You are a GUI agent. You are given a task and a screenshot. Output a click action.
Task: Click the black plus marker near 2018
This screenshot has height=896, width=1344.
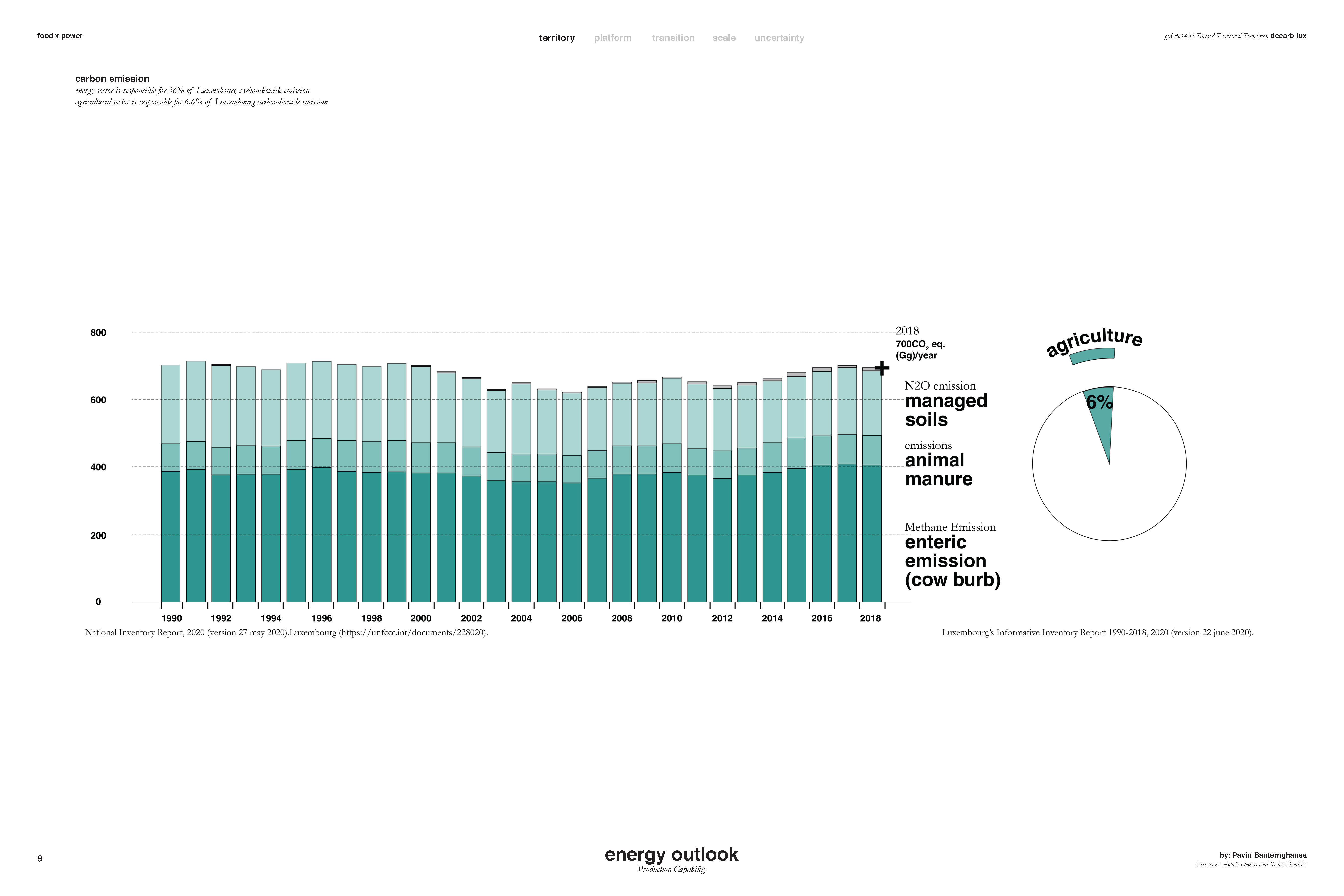coord(882,368)
